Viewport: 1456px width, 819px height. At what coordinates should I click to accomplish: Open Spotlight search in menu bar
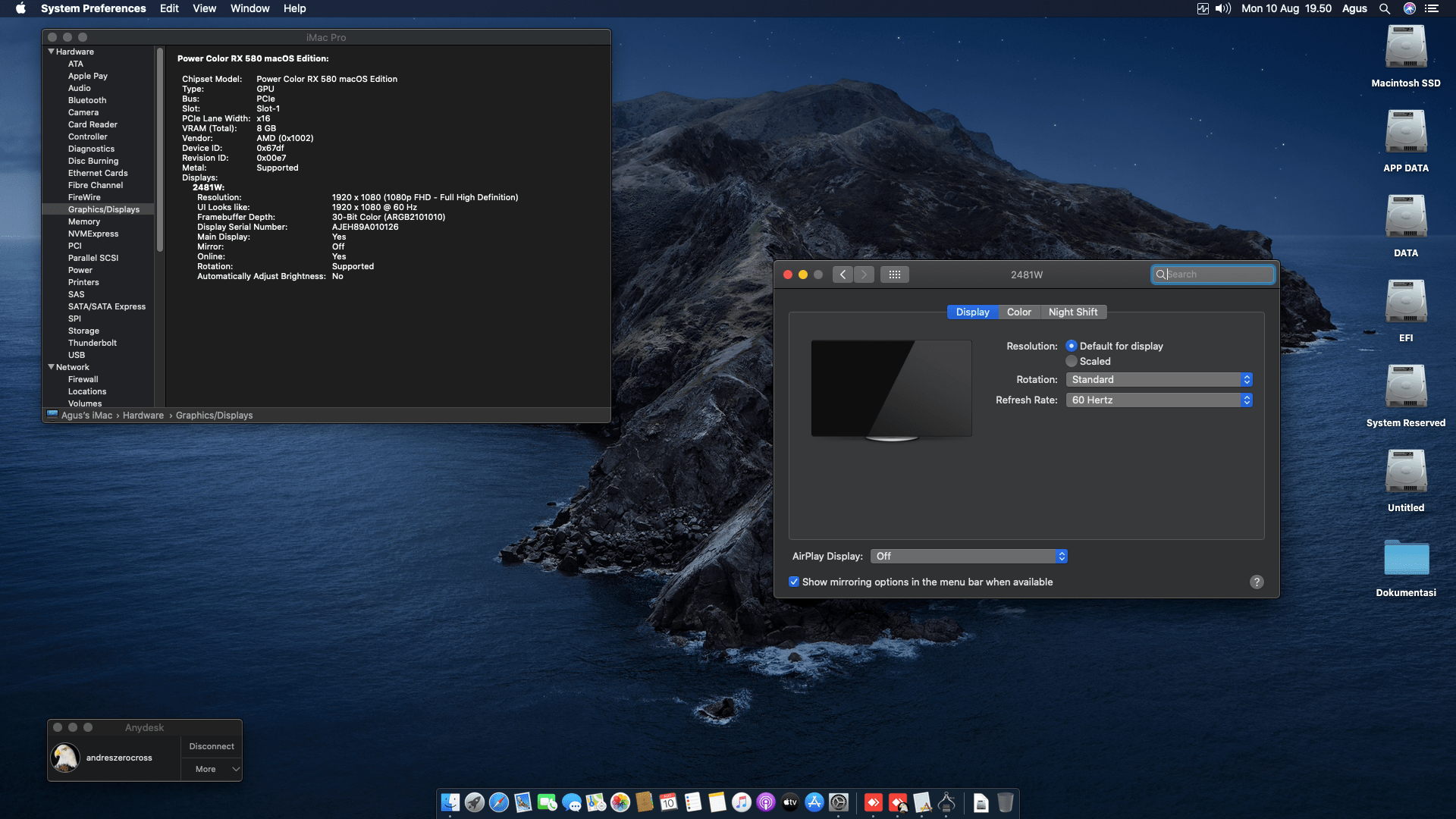pos(1385,8)
